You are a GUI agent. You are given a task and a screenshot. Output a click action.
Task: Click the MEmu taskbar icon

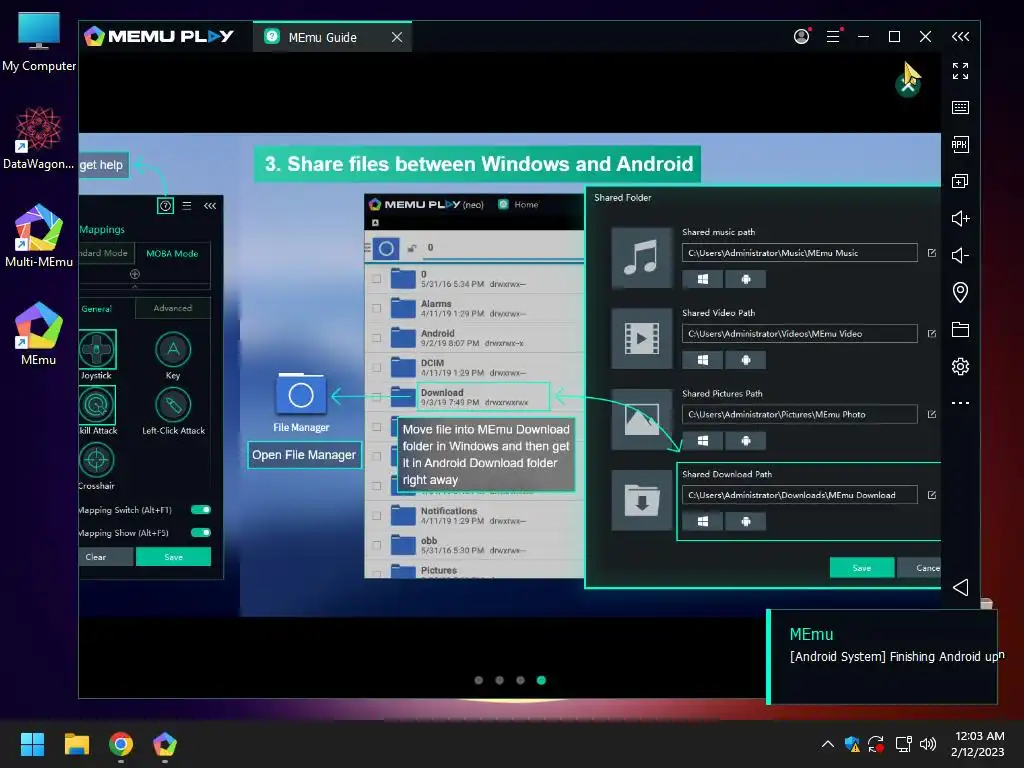pos(165,744)
